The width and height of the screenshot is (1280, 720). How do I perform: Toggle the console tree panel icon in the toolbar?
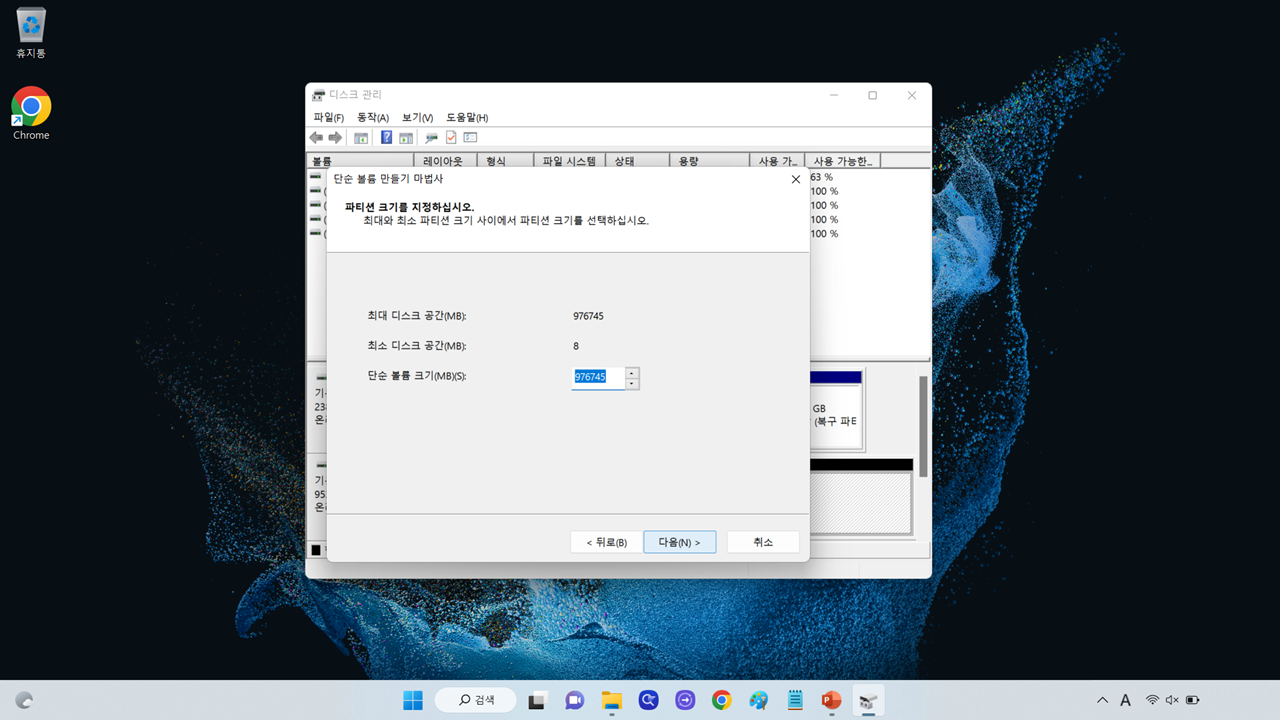360,137
